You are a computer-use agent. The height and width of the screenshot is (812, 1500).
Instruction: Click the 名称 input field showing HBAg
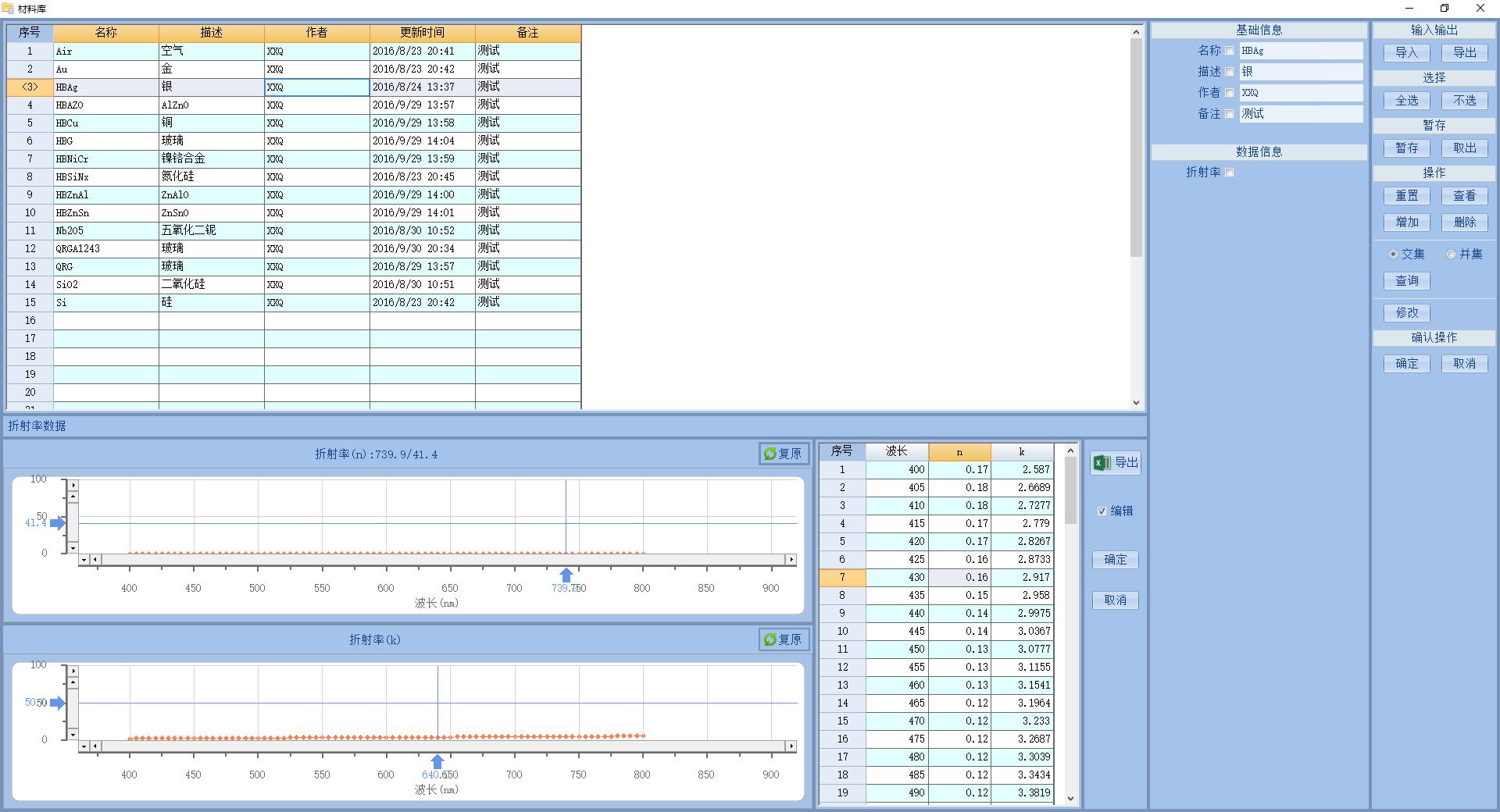point(1301,51)
